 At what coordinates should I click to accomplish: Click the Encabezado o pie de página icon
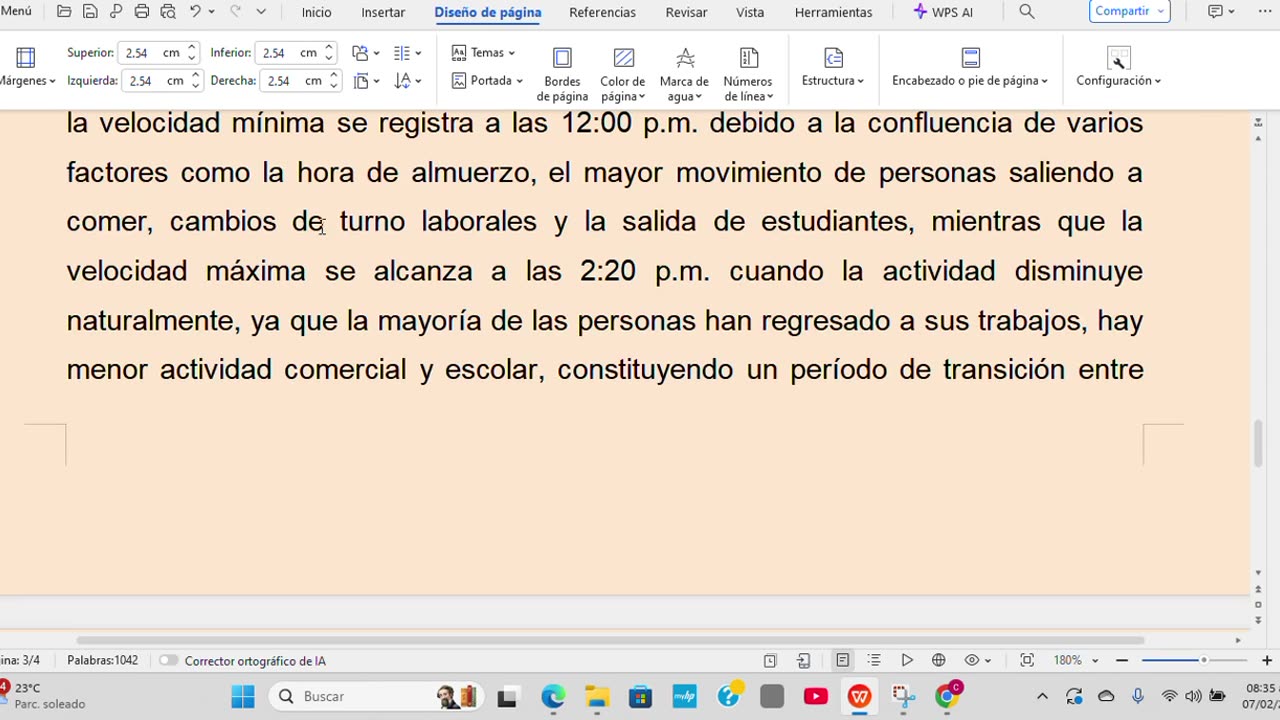[x=970, y=57]
